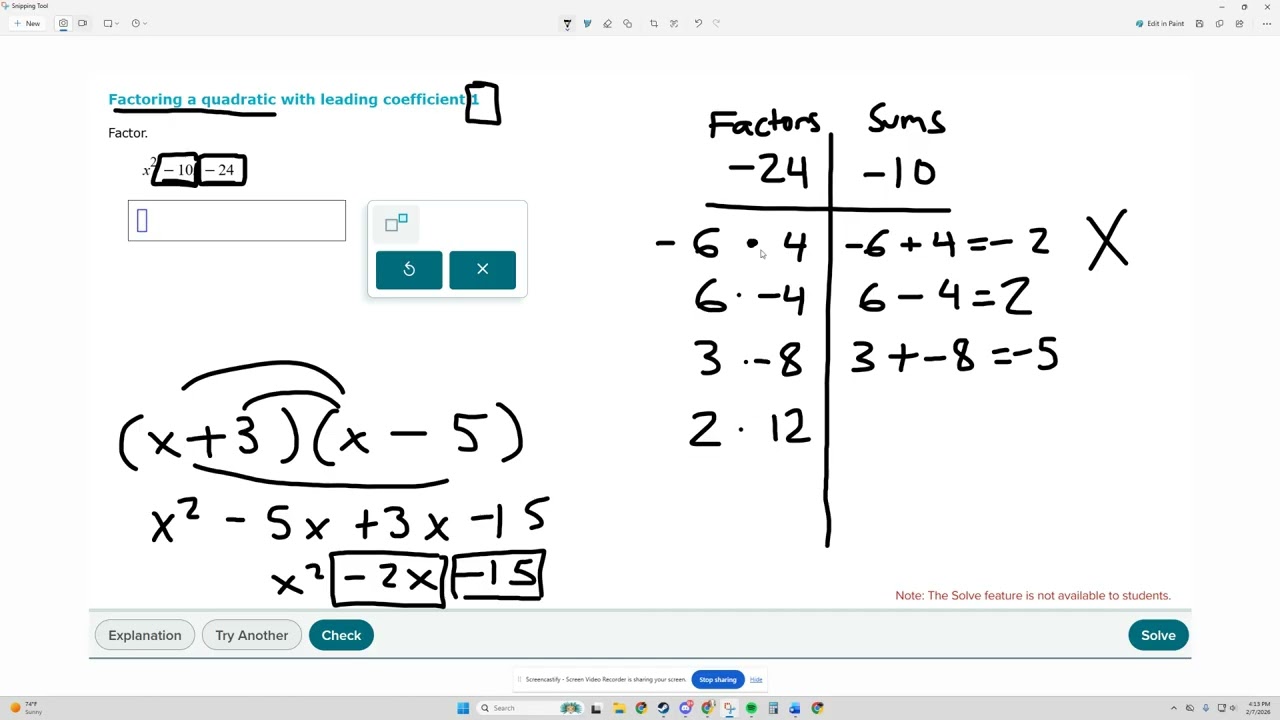Click the Solve button
This screenshot has height=720, width=1280.
pos(1158,635)
